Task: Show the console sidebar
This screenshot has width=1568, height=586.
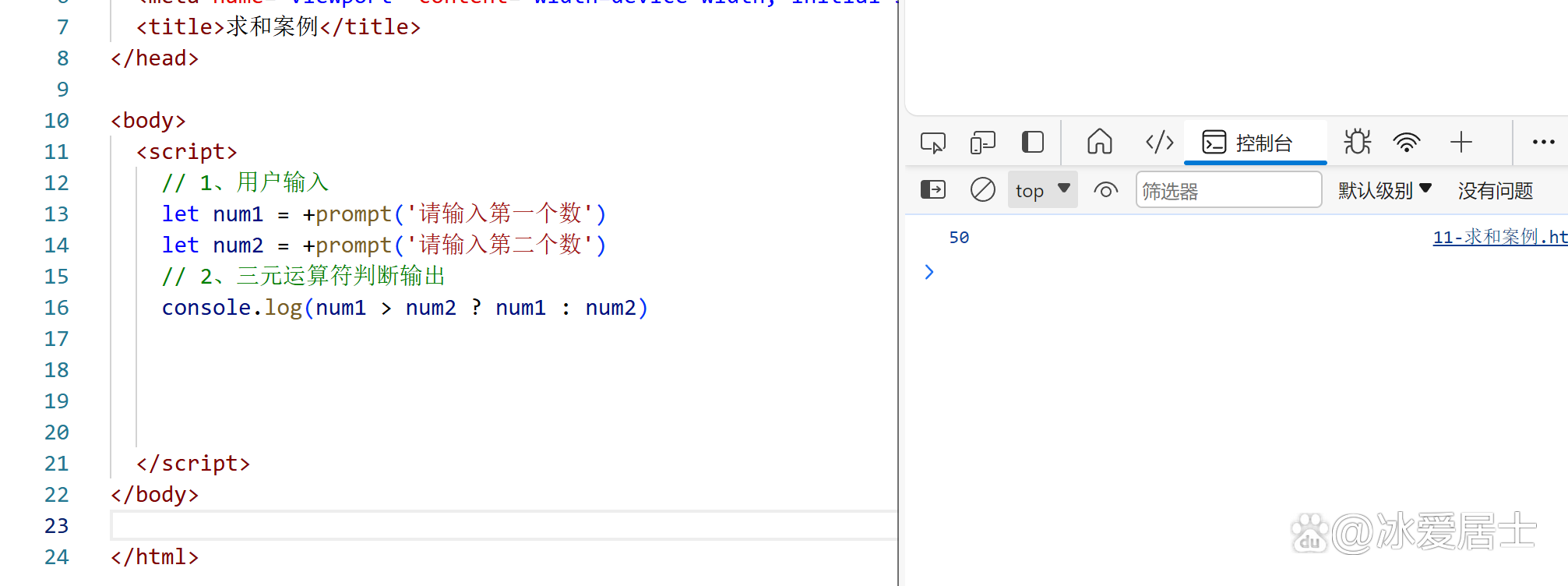Action: 933,189
